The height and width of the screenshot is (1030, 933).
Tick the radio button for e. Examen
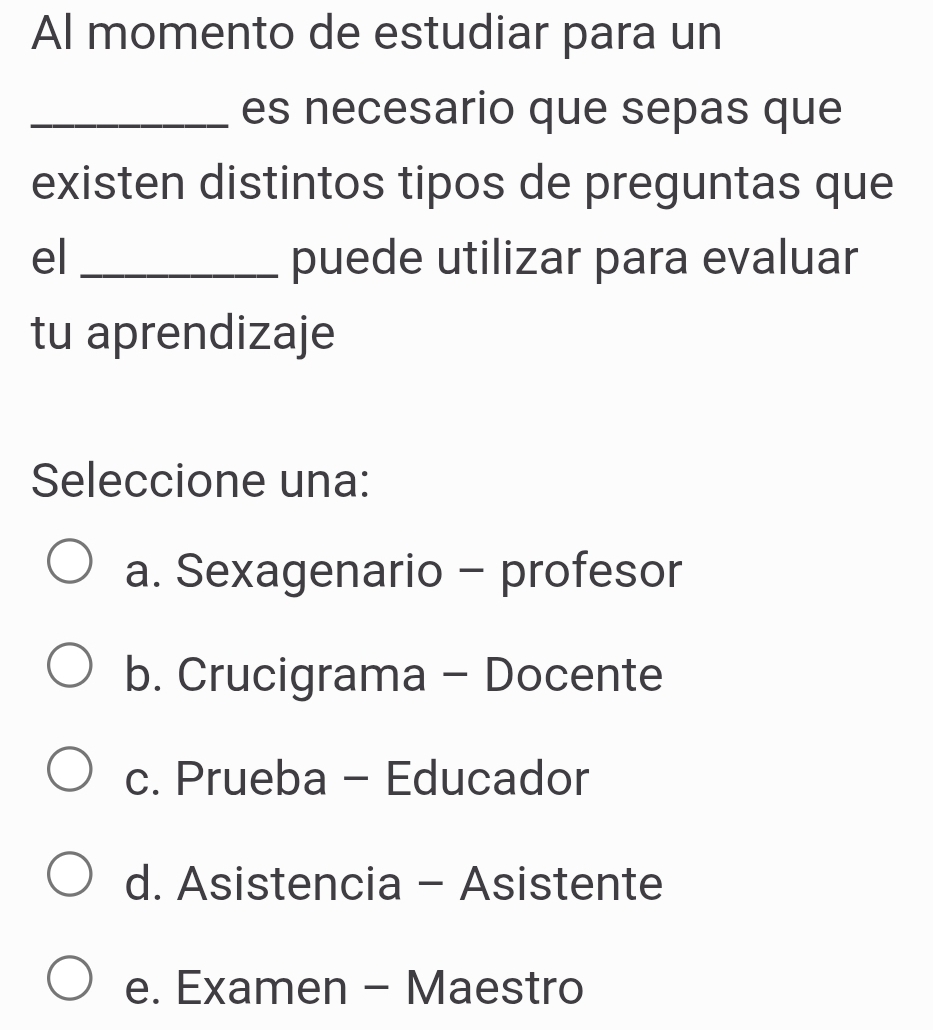[70, 978]
